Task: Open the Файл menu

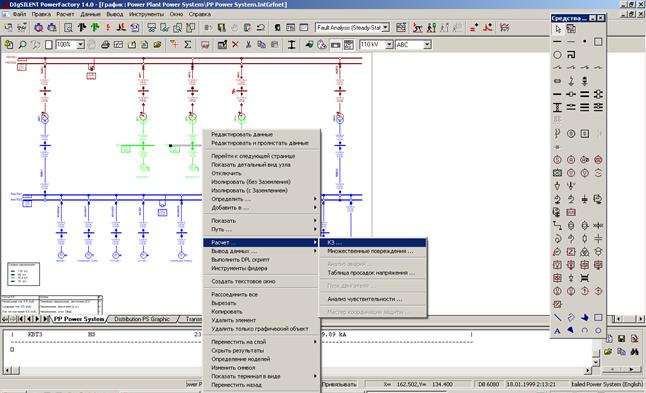Action: 19,14
